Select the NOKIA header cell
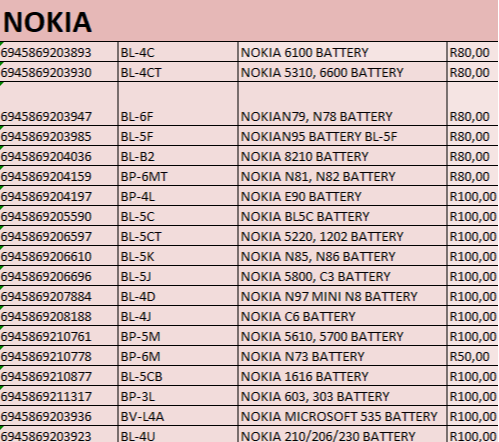This screenshot has width=499, height=442. [x=249, y=21]
